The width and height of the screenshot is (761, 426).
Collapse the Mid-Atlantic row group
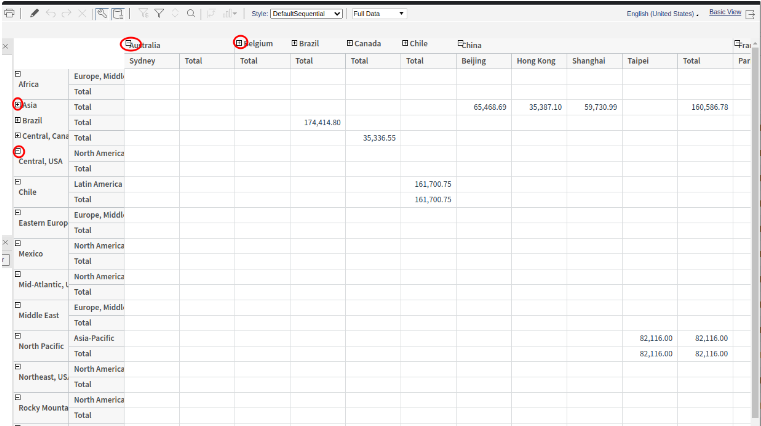click(18, 274)
